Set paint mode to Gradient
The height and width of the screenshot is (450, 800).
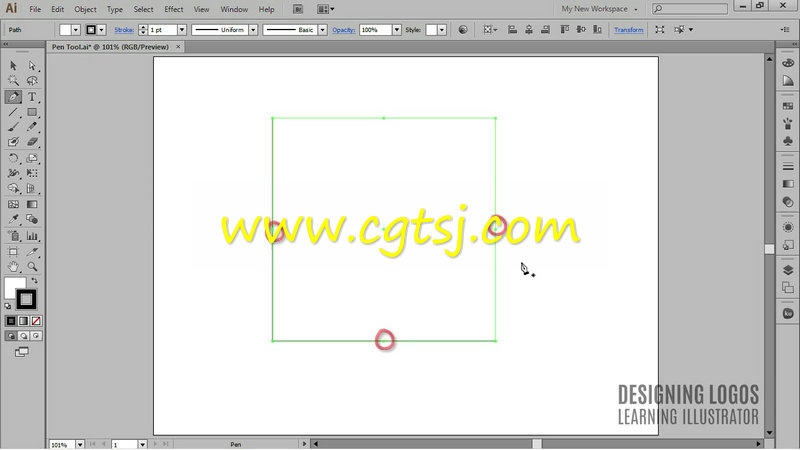23,321
